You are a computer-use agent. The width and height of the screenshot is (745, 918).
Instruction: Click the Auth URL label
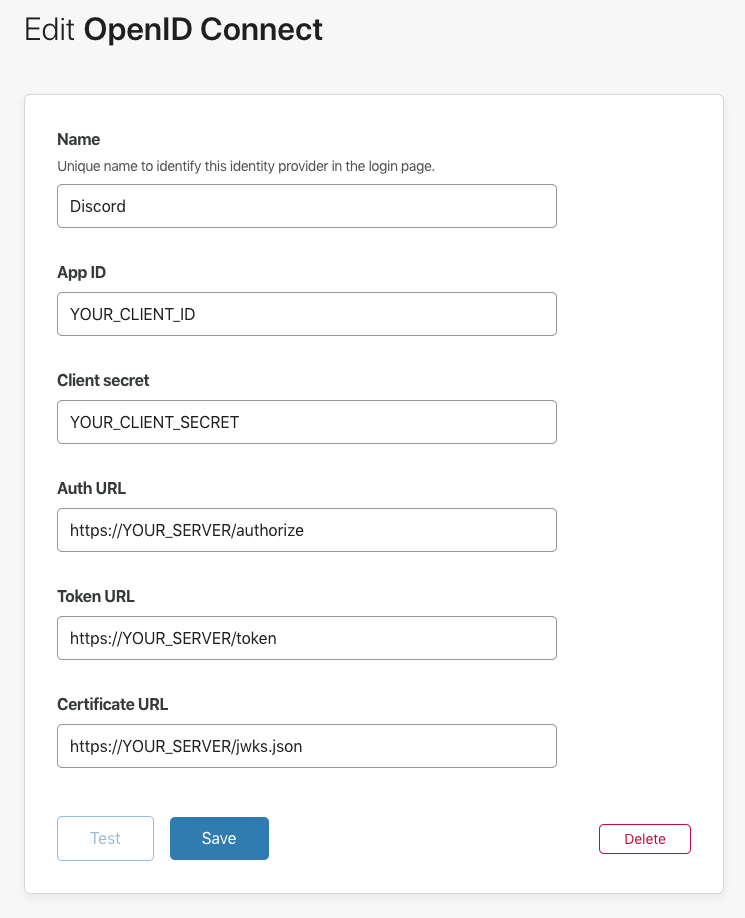(x=92, y=488)
